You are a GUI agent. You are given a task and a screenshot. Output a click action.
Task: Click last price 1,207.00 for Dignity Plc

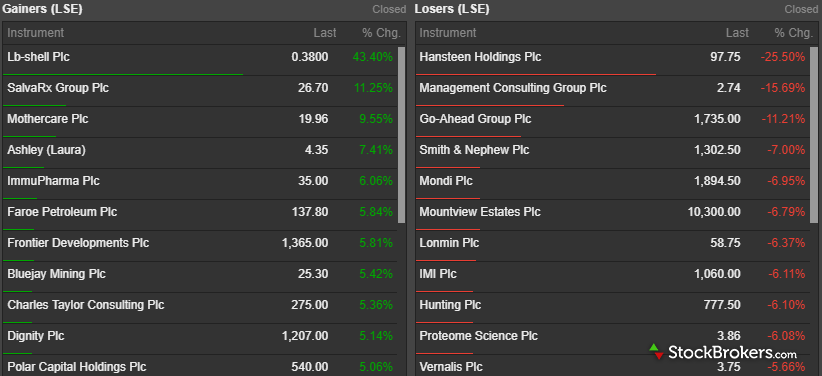pyautogui.click(x=305, y=335)
